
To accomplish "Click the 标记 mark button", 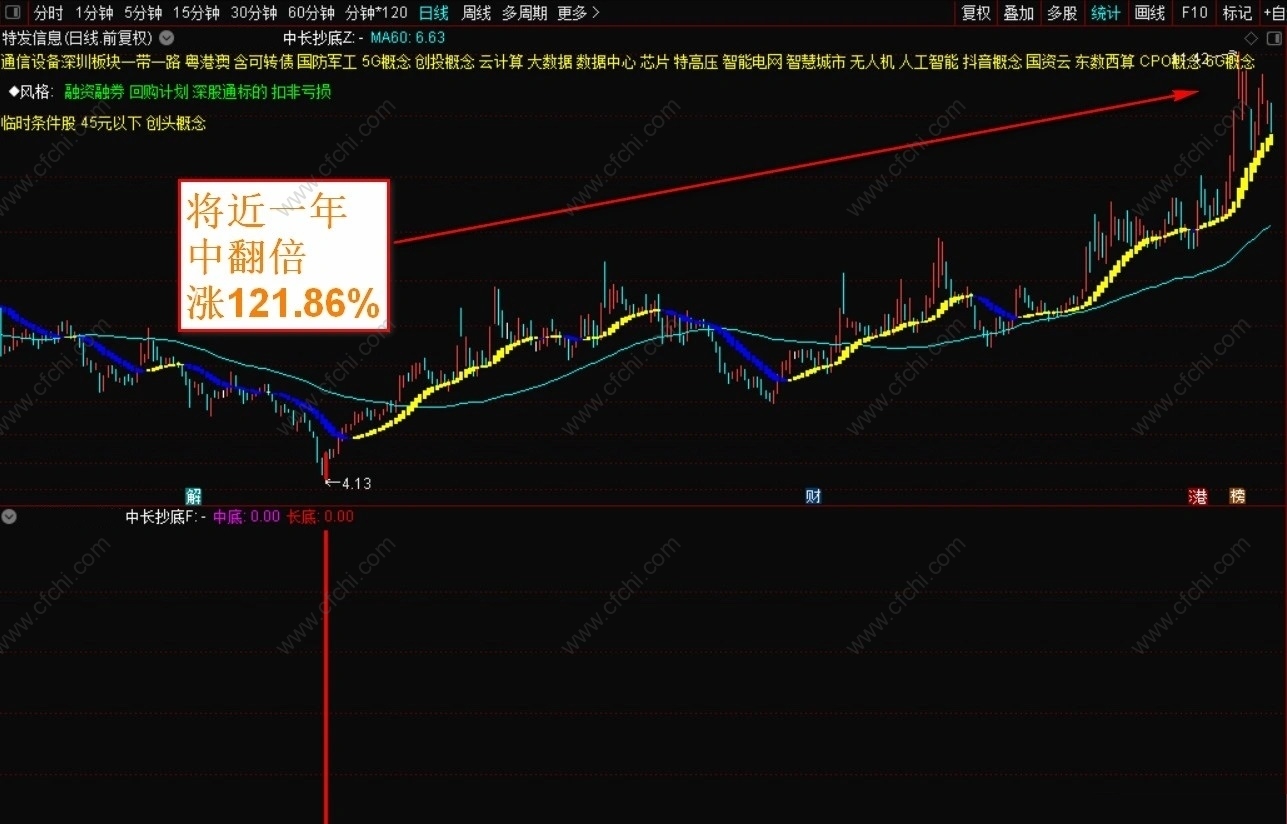I will coord(1237,13).
